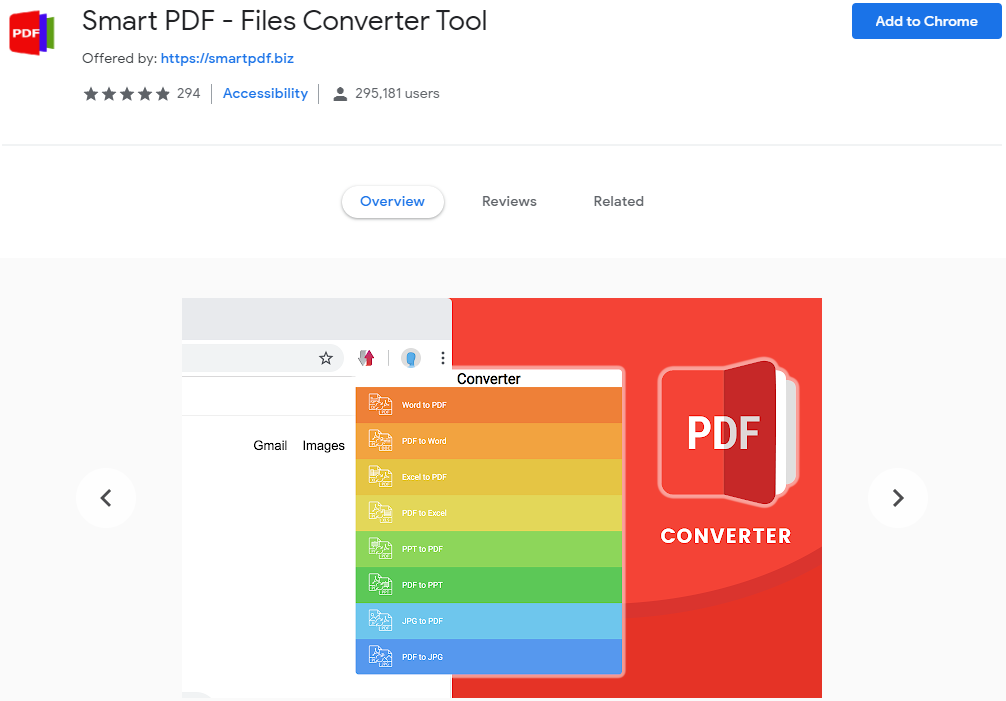Screen dimensions: 1006x701
Task: Click the users person icon
Action: [x=340, y=94]
